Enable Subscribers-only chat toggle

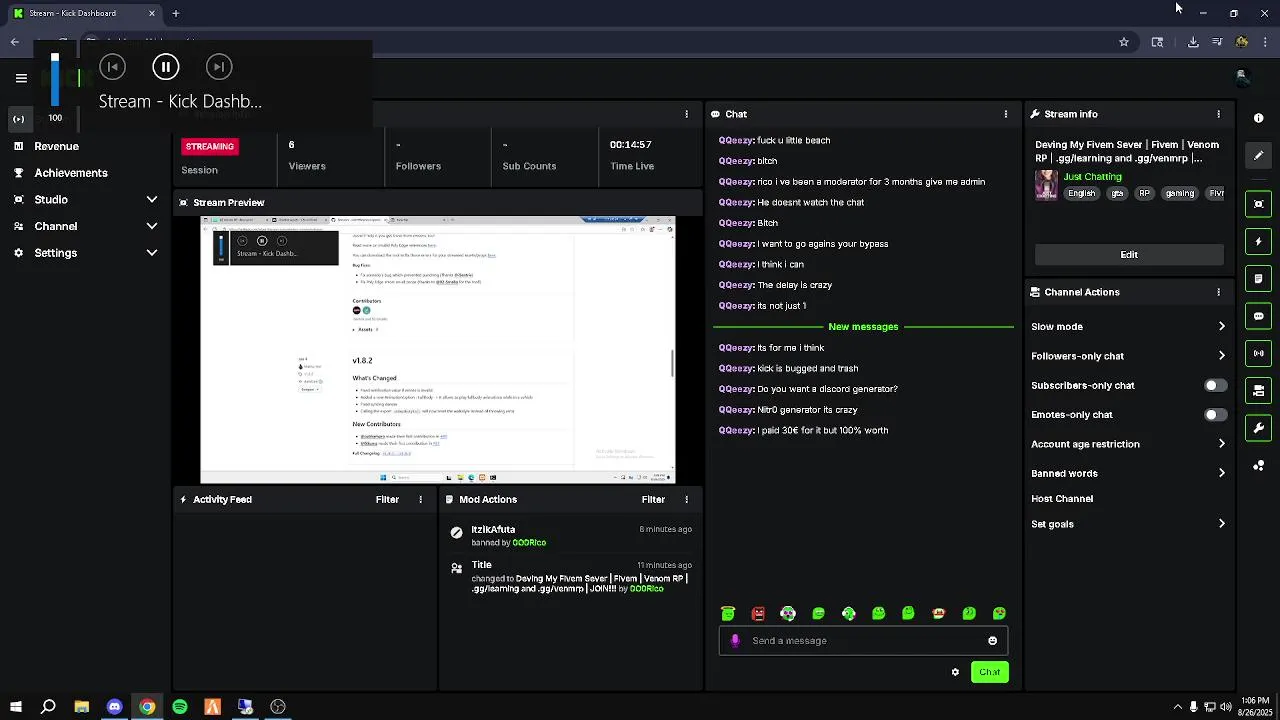[x=1215, y=385]
